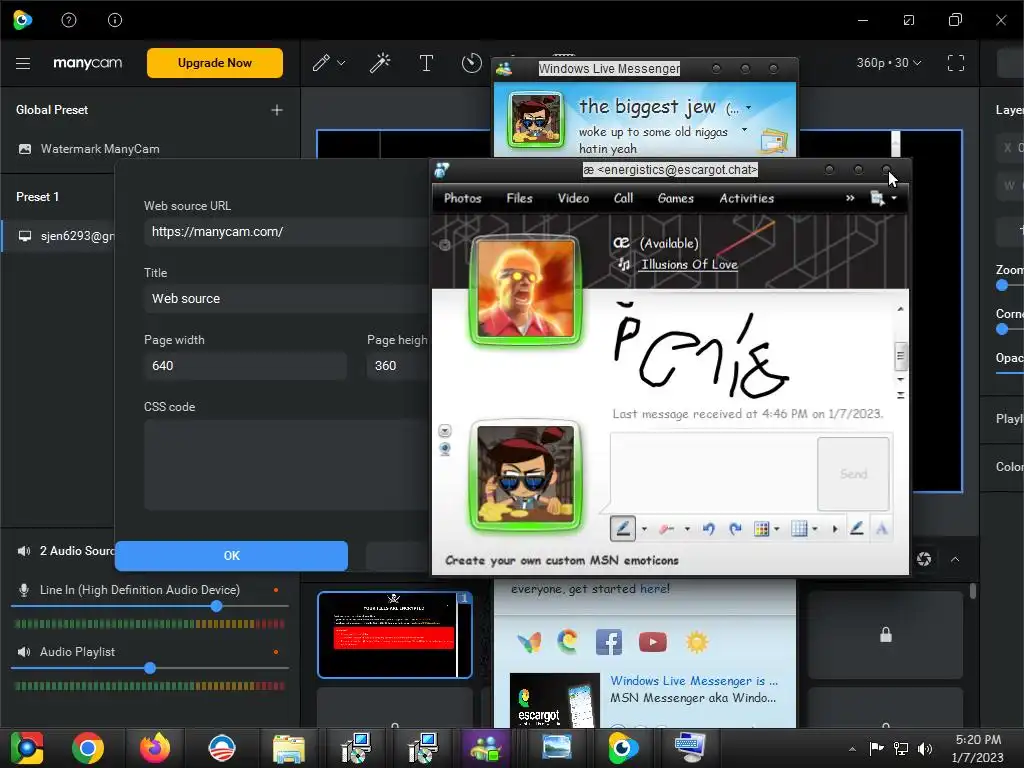Screen dimensions: 1024x768
Task: Select the ink pen tool in chat toolbar
Action: point(623,528)
